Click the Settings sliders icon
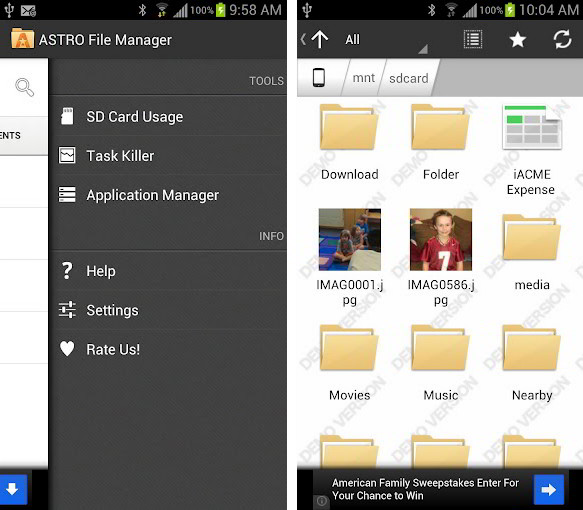583x510 pixels. point(67,310)
